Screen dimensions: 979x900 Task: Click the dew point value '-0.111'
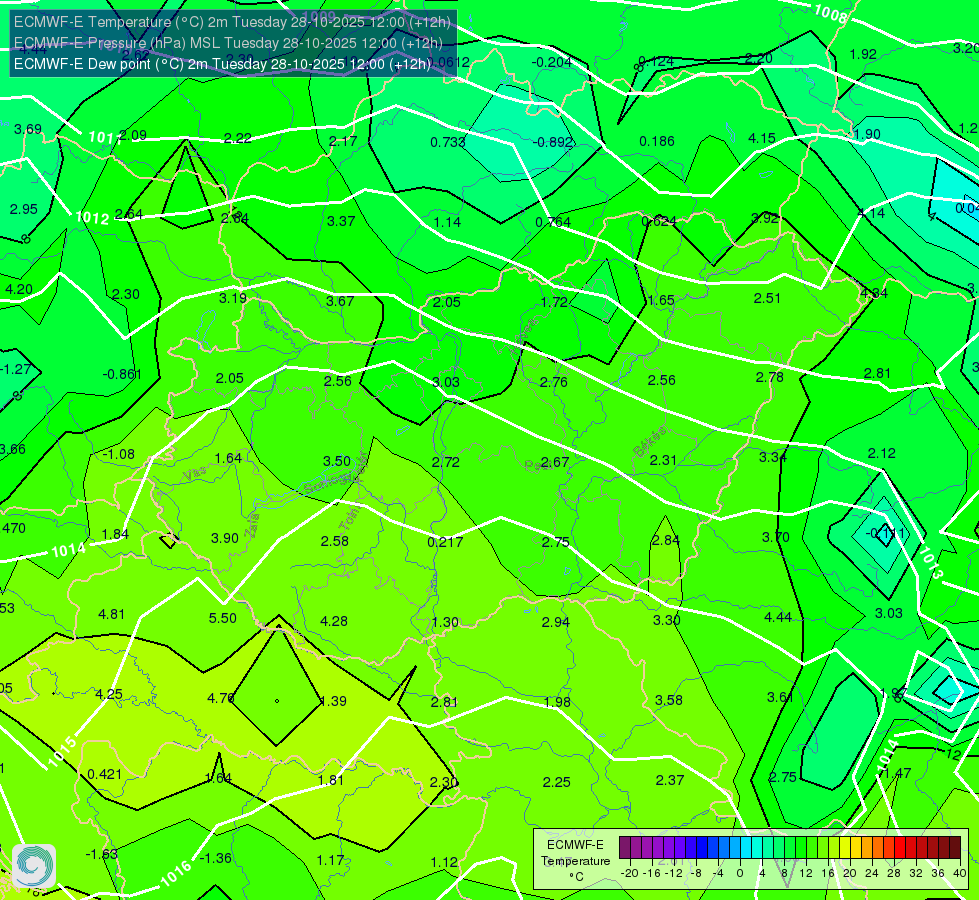click(x=885, y=533)
